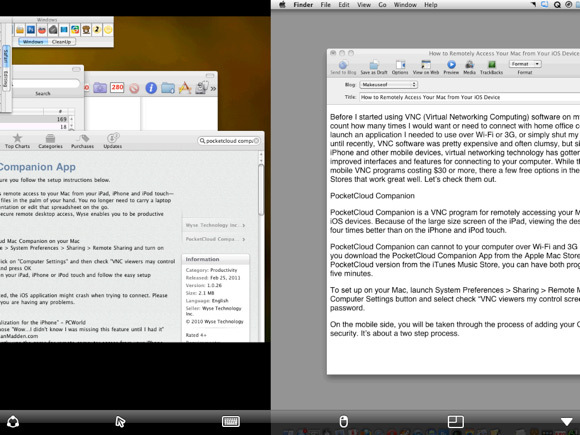Click the App Store page vertical scrollbar

pyautogui.click(x=261, y=189)
